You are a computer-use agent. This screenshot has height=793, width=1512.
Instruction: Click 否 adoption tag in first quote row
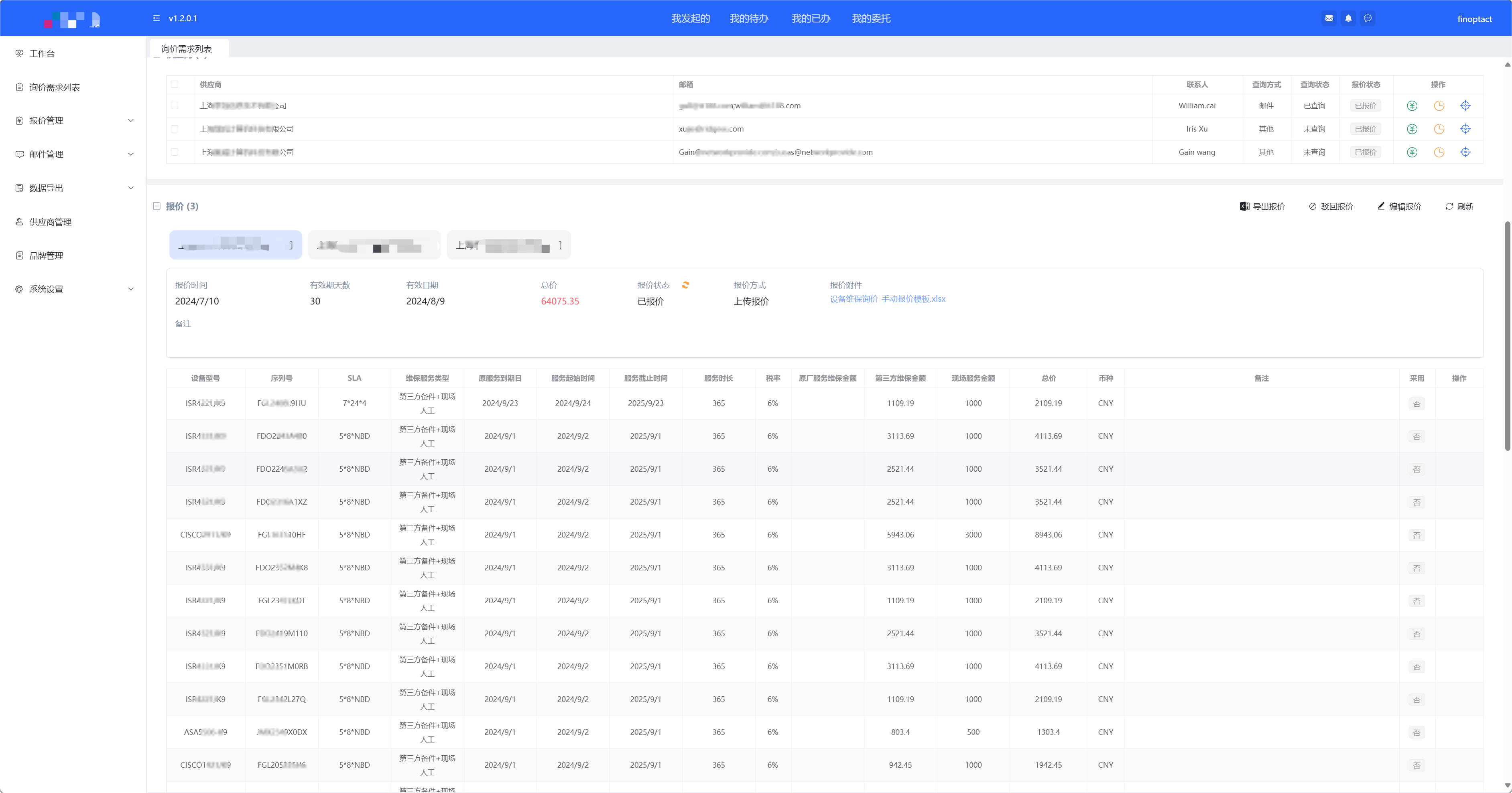click(x=1416, y=404)
